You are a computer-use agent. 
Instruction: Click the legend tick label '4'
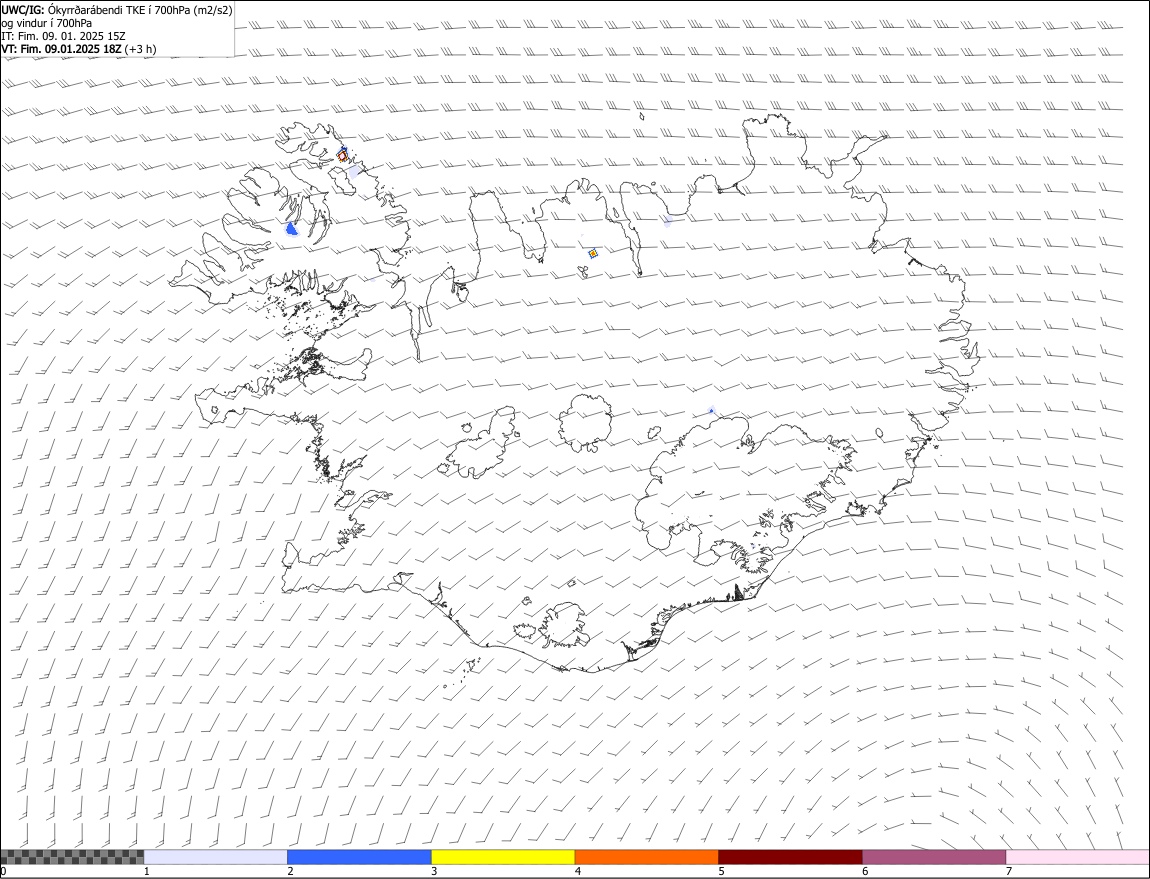(578, 872)
